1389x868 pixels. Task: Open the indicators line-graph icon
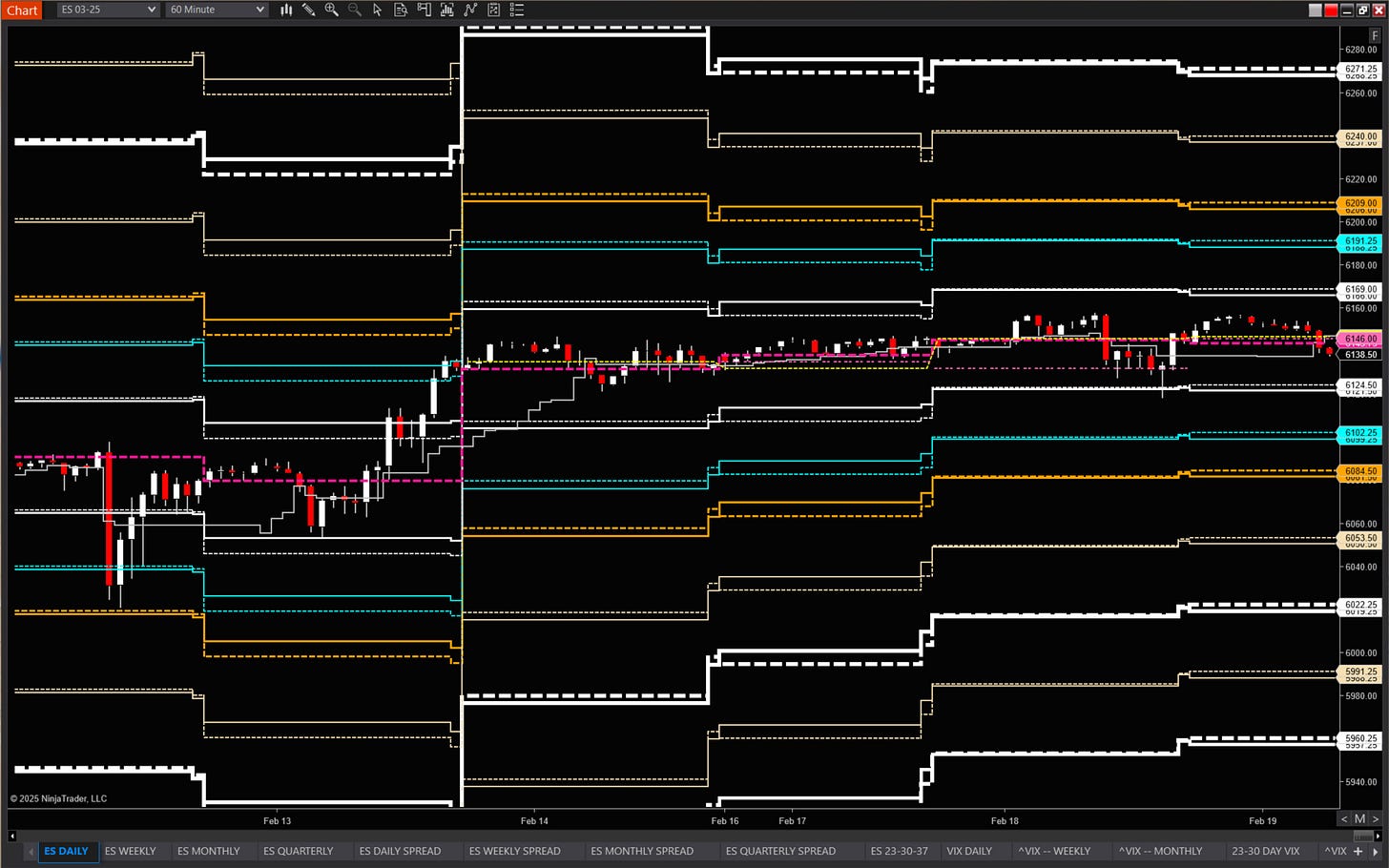coord(470,10)
